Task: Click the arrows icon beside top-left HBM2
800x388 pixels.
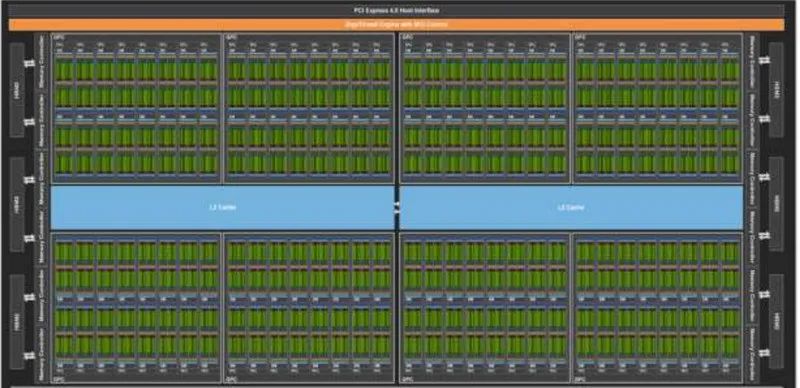Action: 30,63
